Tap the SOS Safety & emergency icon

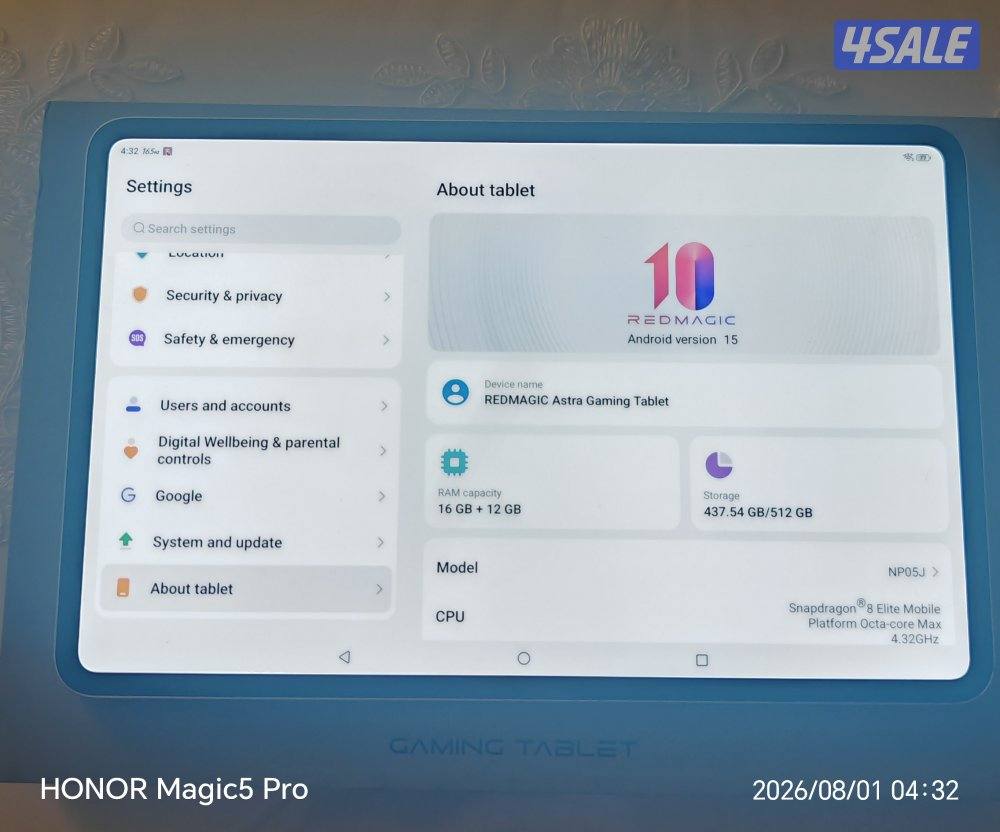[137, 338]
